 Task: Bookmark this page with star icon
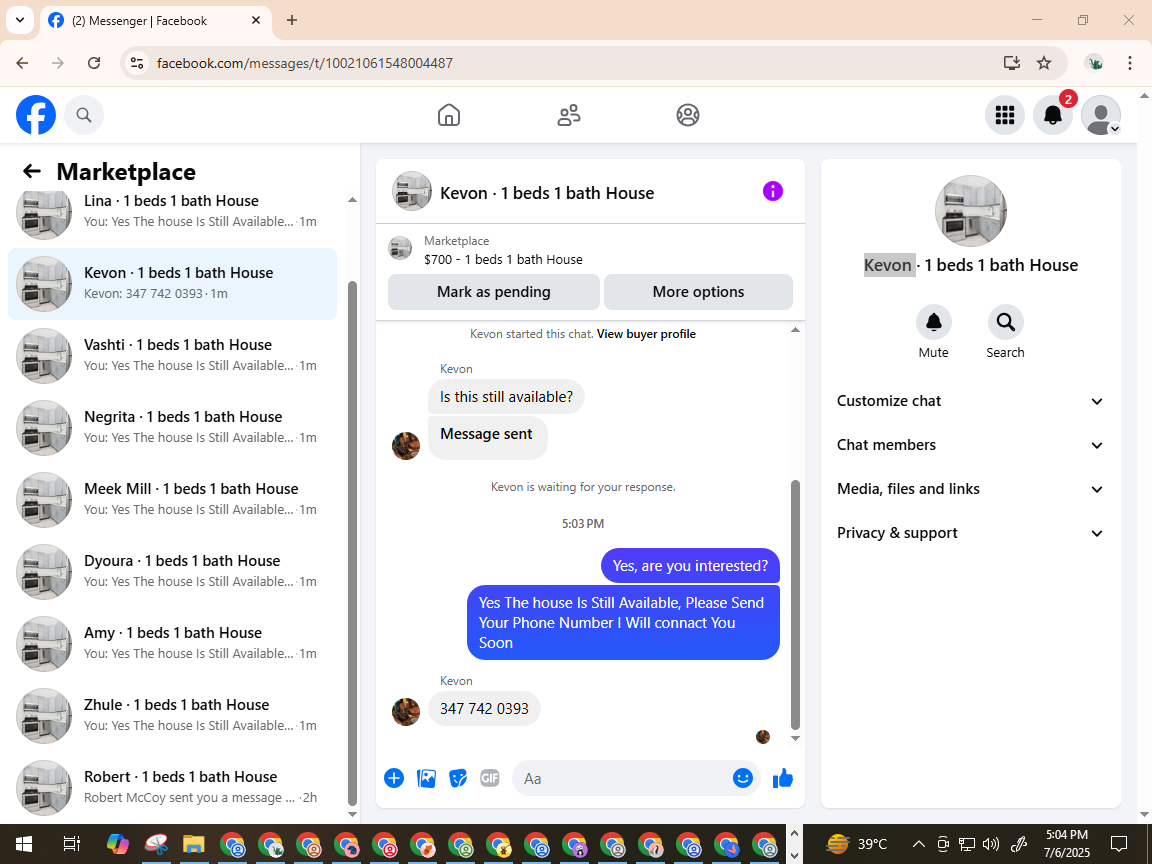tap(1044, 63)
